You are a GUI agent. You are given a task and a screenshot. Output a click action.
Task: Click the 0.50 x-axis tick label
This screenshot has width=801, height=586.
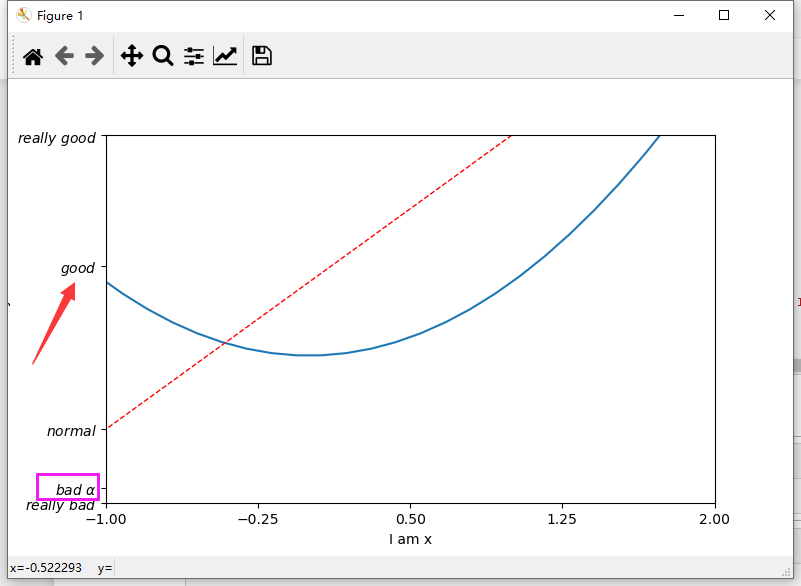click(x=411, y=520)
